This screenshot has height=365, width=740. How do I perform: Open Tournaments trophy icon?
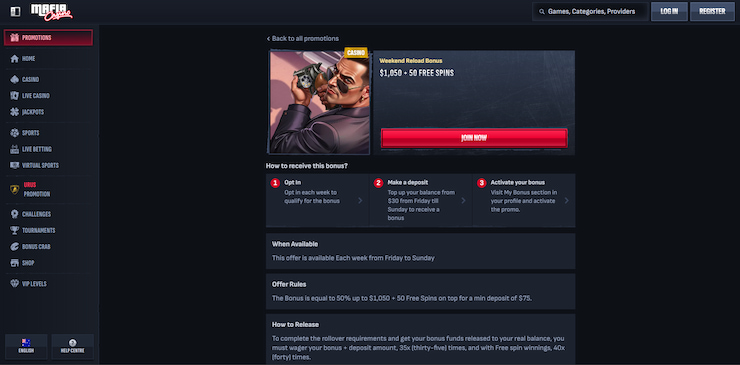click(x=15, y=230)
